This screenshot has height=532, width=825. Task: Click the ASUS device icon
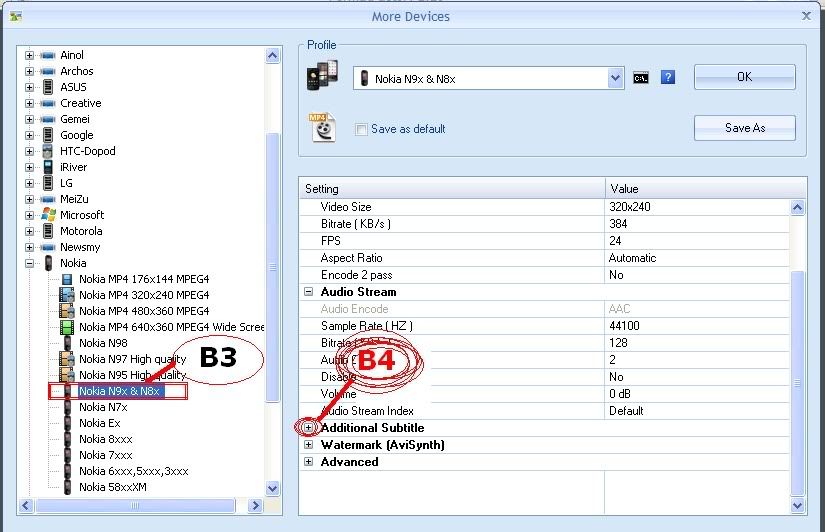click(x=48, y=87)
